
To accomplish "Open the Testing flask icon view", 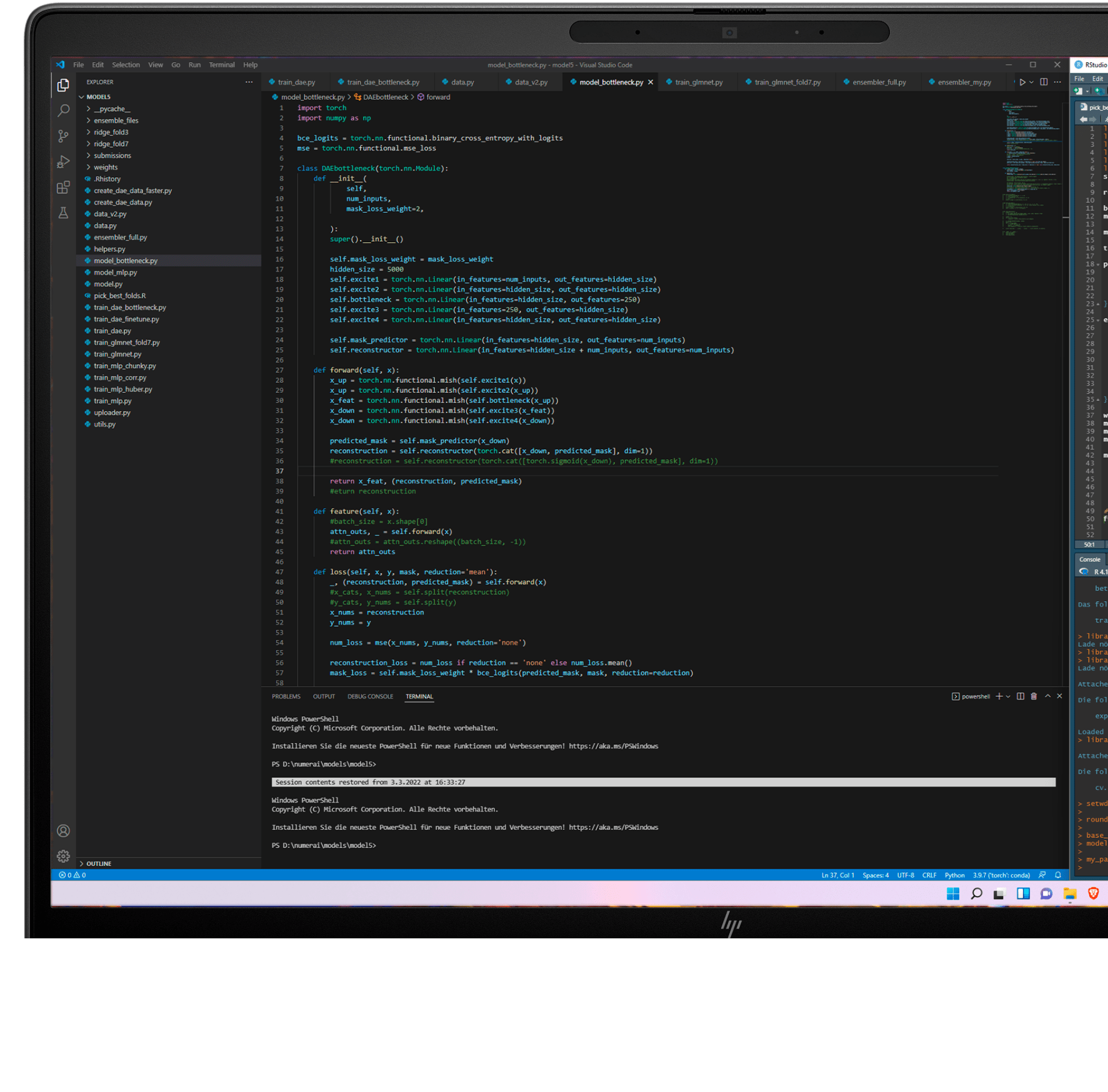I will click(63, 213).
